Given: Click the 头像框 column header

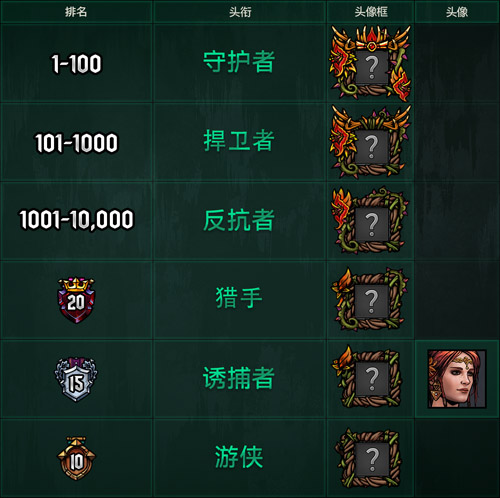Looking at the screenshot, I should click(x=371, y=12).
